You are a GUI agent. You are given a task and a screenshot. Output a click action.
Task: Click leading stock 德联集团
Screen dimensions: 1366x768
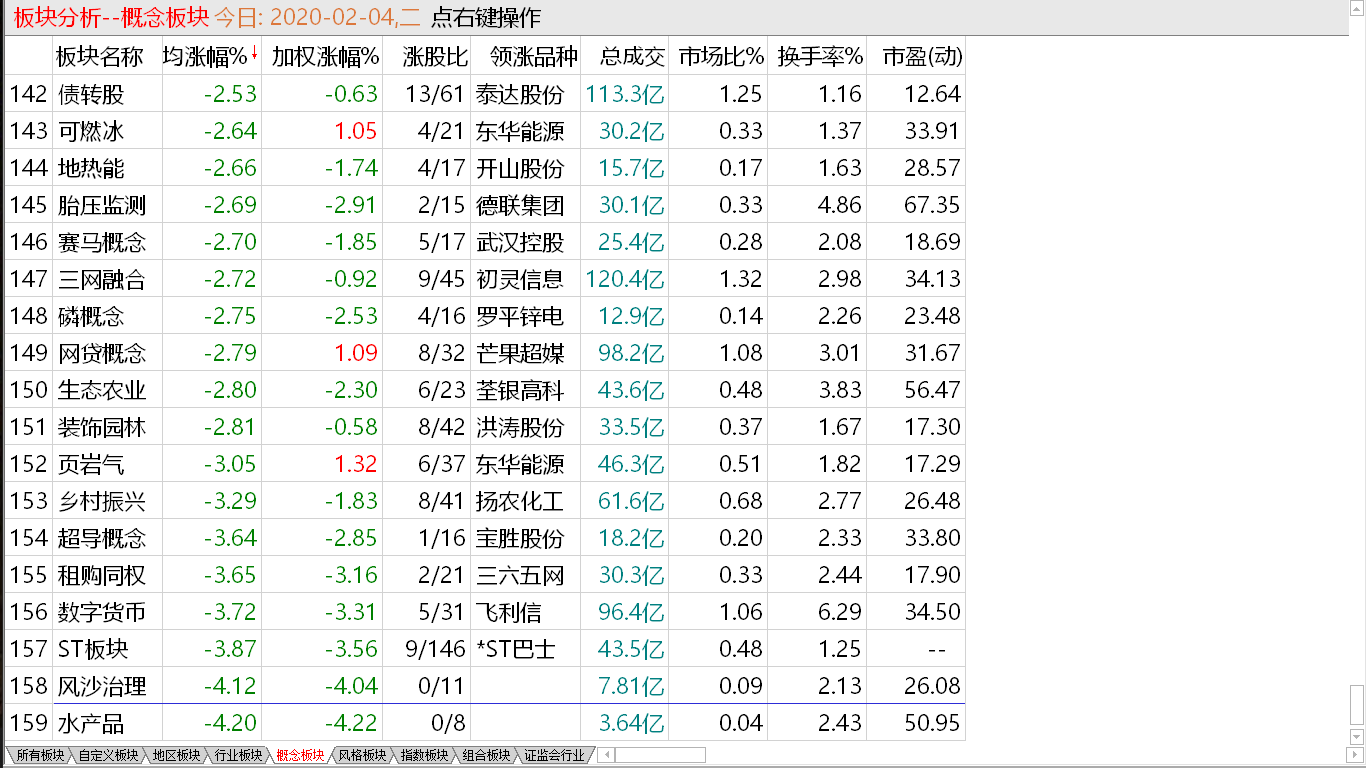(x=520, y=205)
